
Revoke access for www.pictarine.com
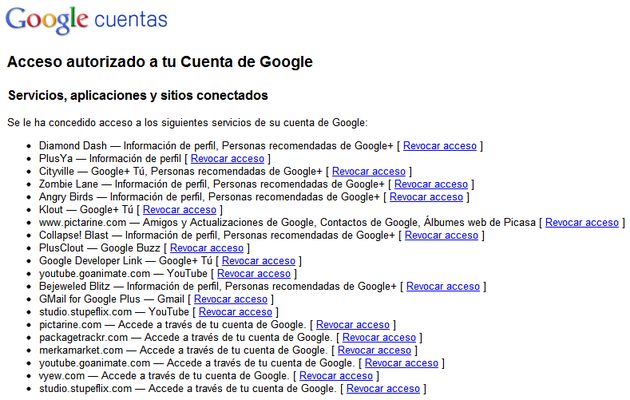[x=582, y=222]
